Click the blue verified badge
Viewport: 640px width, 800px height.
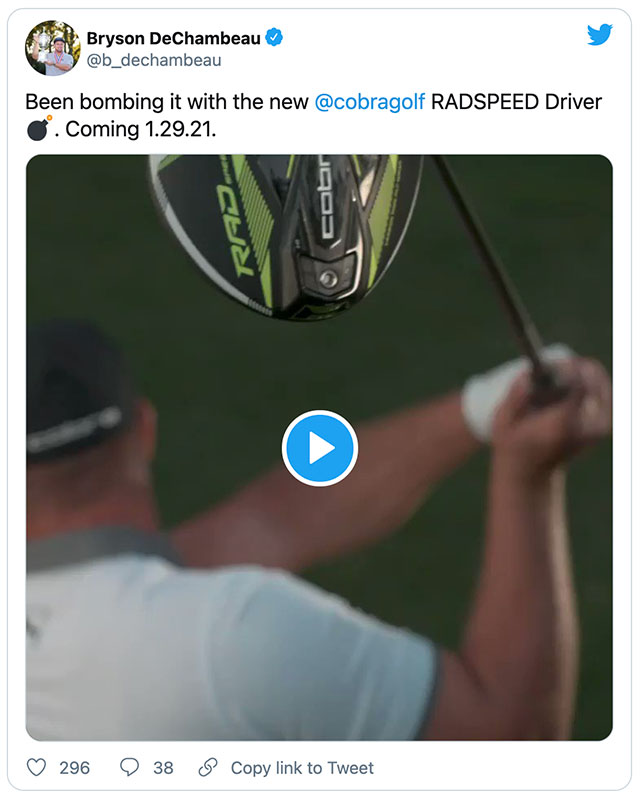pyautogui.click(x=273, y=38)
